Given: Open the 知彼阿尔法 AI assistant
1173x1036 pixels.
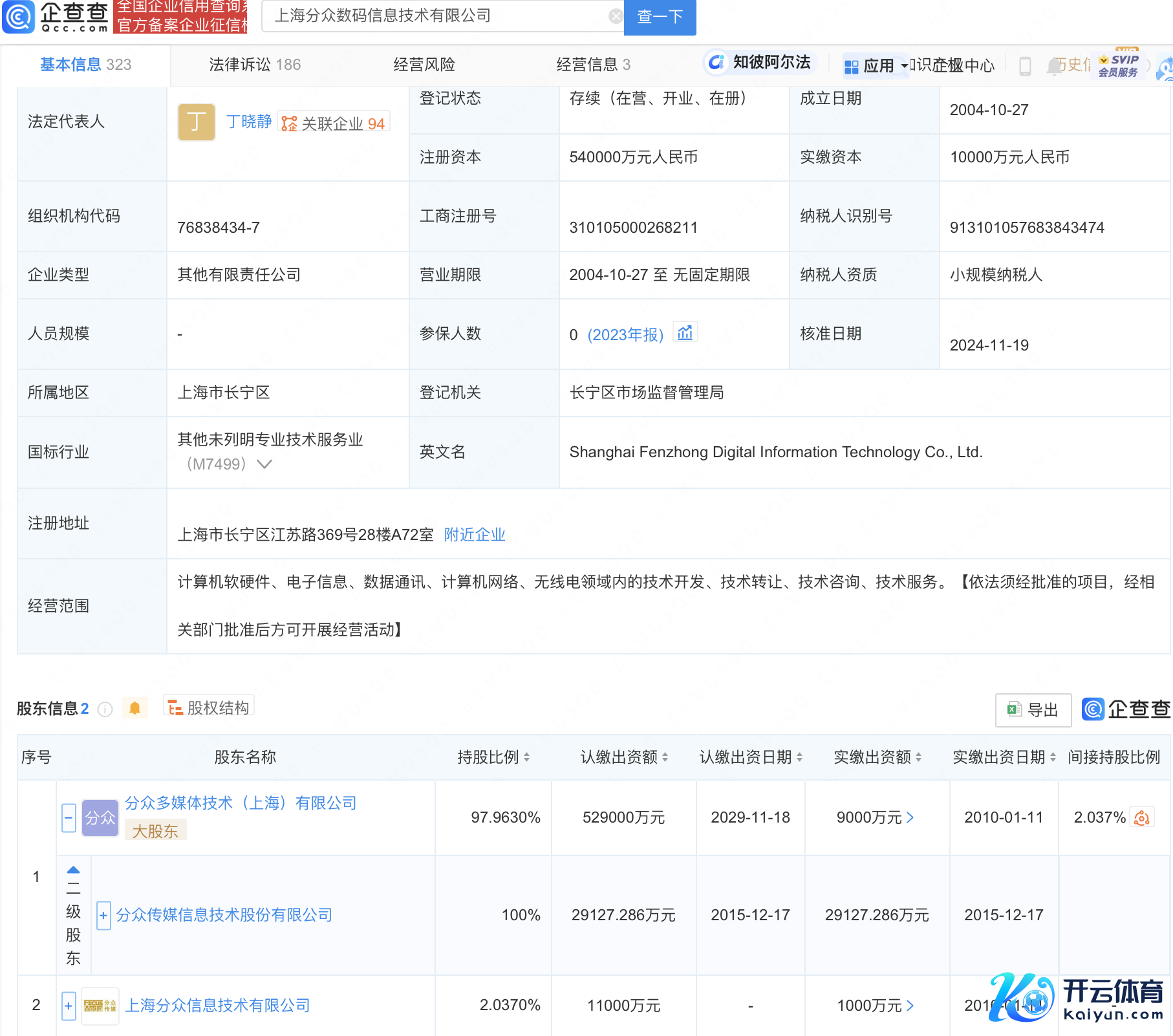Looking at the screenshot, I should (760, 62).
